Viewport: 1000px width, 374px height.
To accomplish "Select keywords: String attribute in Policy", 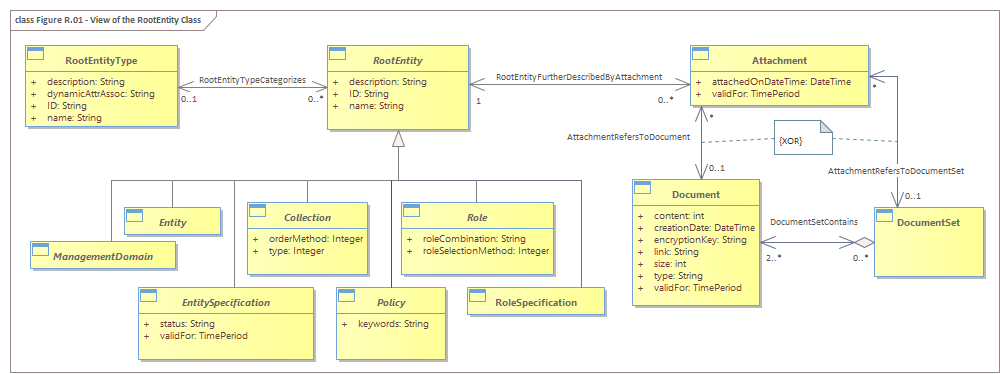I will (x=393, y=324).
